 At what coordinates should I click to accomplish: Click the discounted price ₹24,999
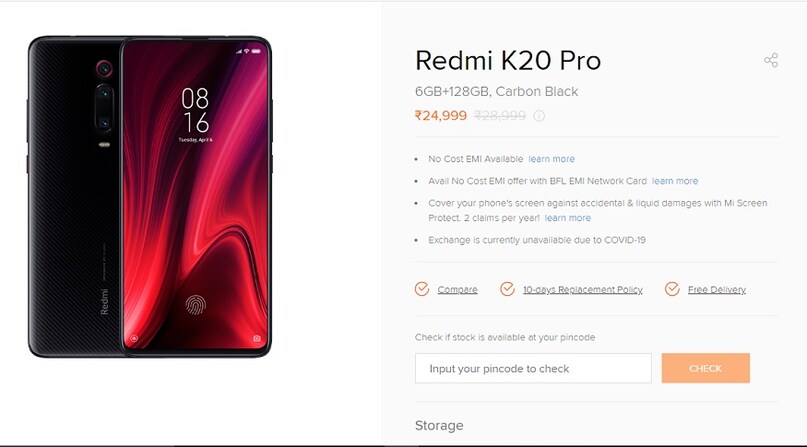[x=441, y=116]
